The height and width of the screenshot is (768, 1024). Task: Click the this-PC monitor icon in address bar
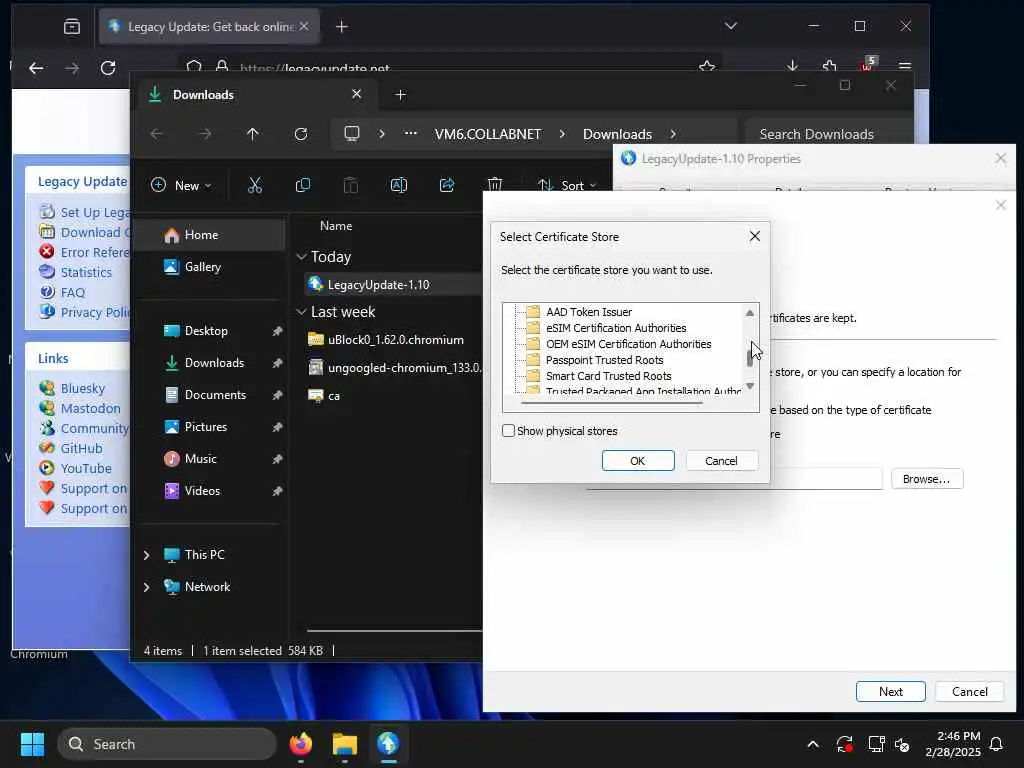pyautogui.click(x=352, y=134)
